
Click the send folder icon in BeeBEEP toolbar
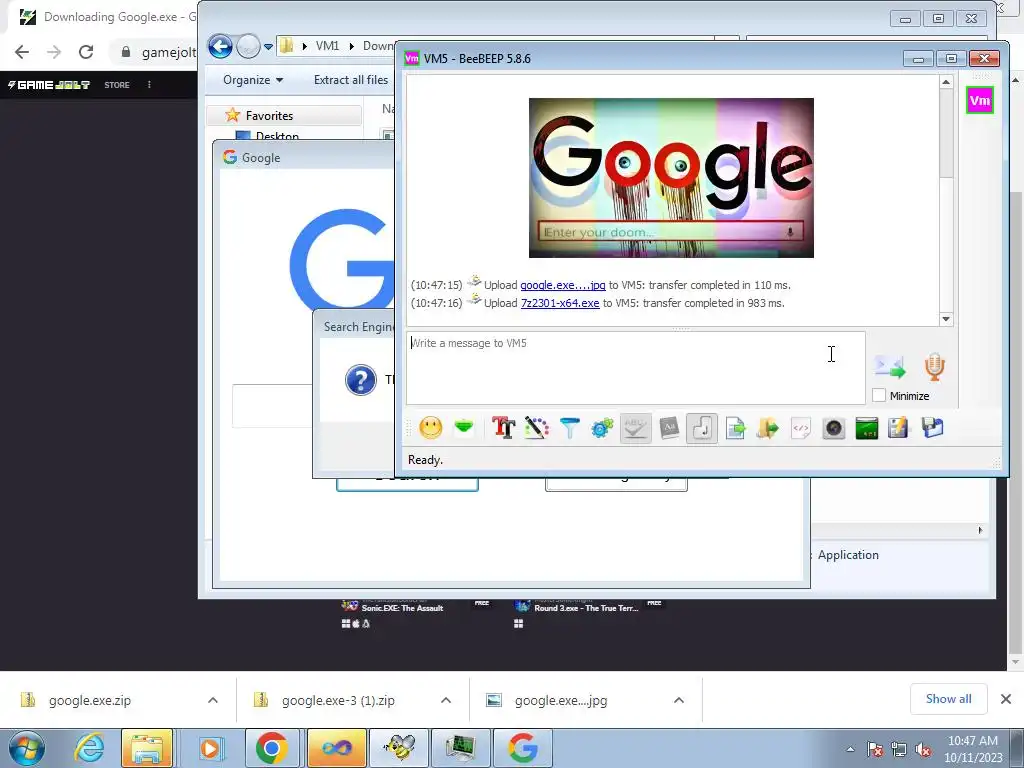coord(768,428)
